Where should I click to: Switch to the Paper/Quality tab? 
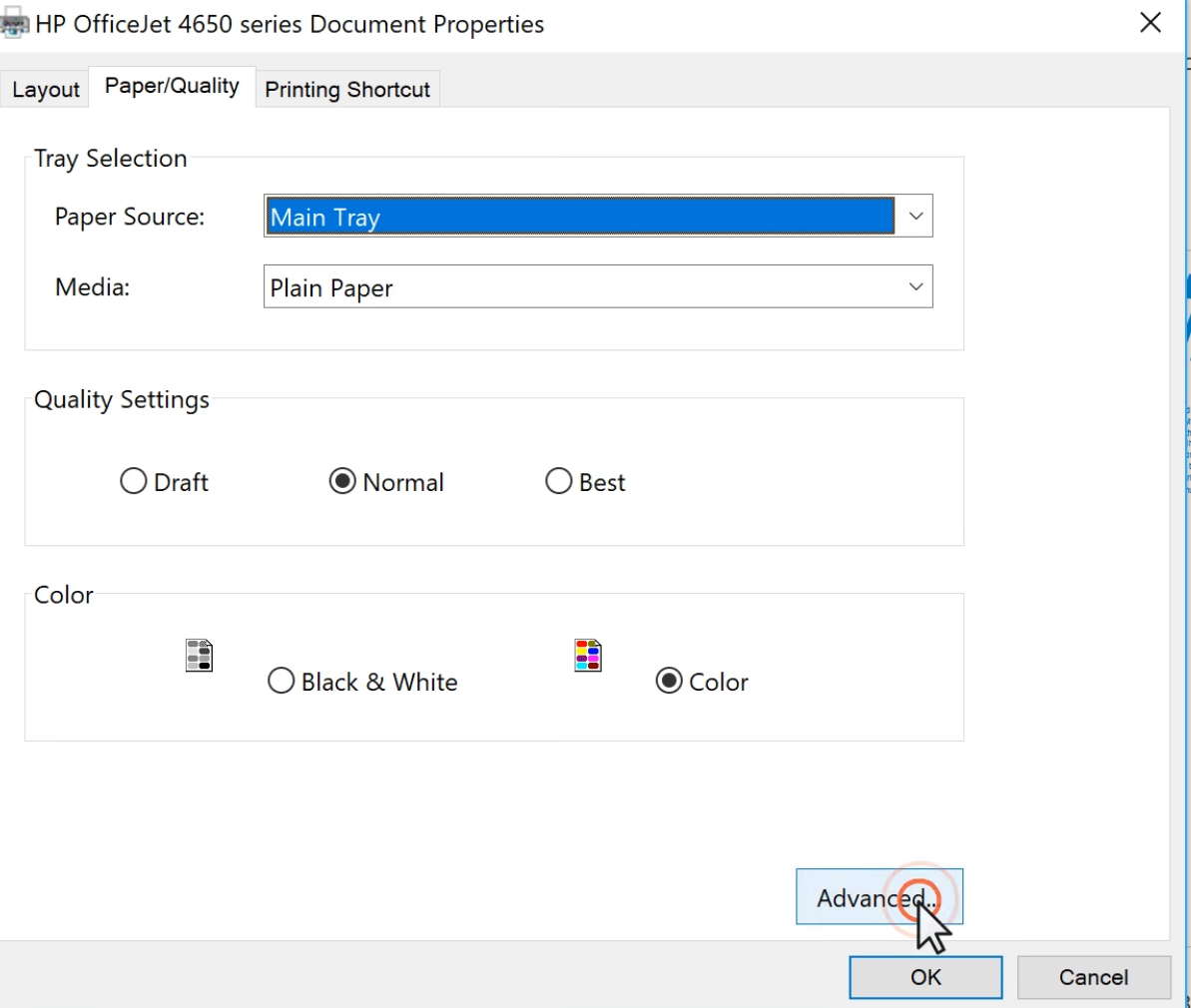[x=173, y=87]
